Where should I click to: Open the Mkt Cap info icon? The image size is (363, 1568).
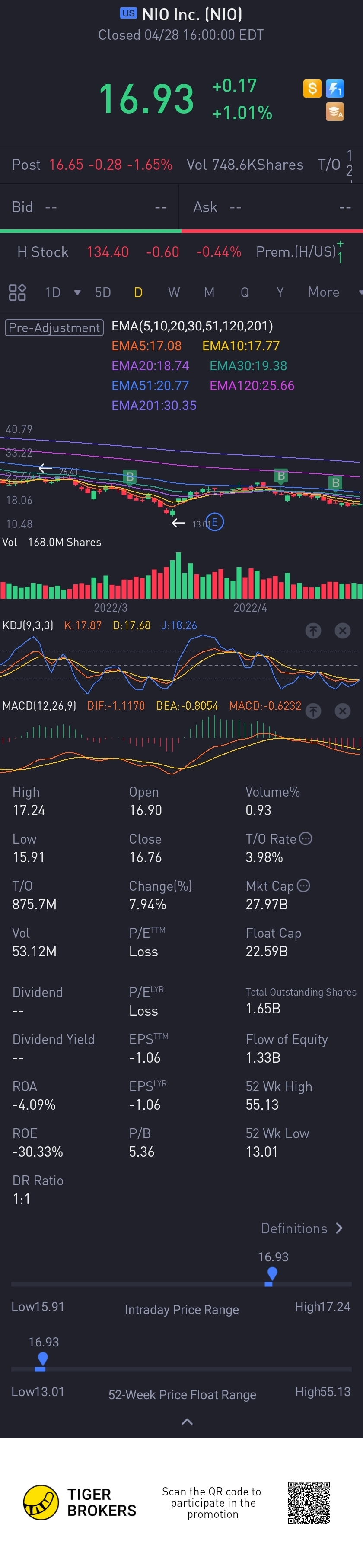[x=303, y=885]
